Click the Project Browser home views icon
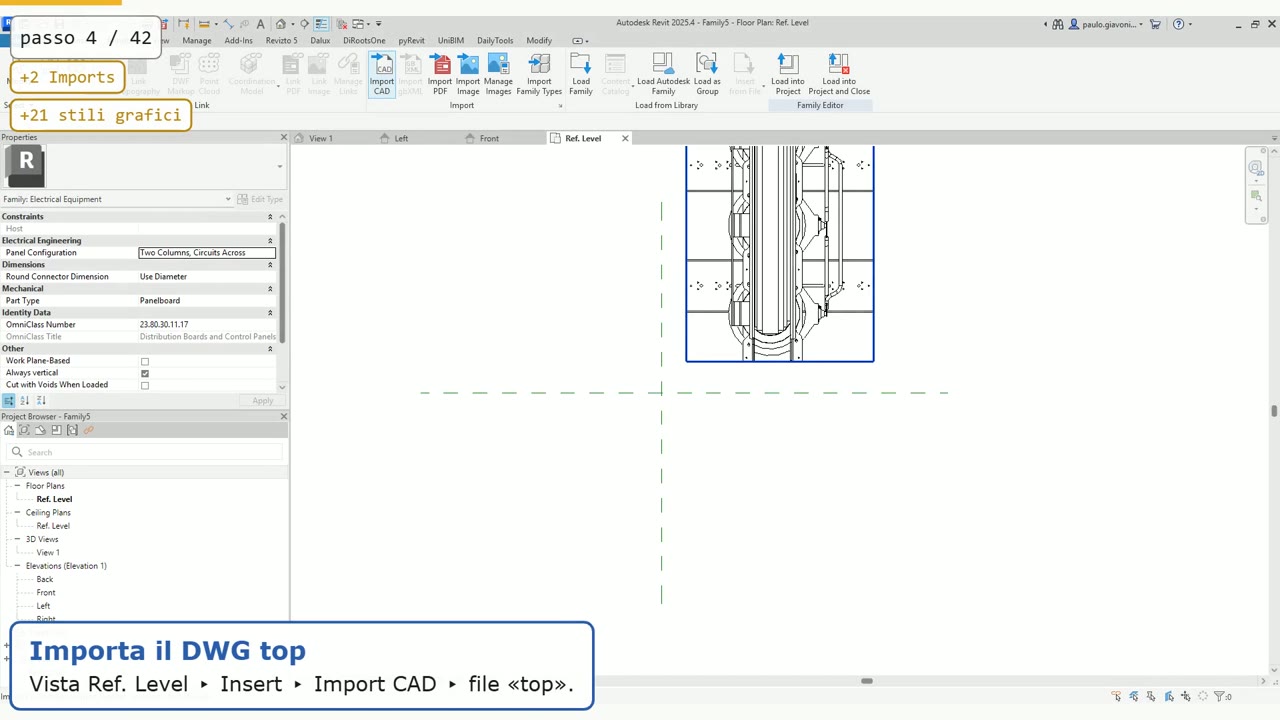The height and width of the screenshot is (720, 1280). click(9, 430)
